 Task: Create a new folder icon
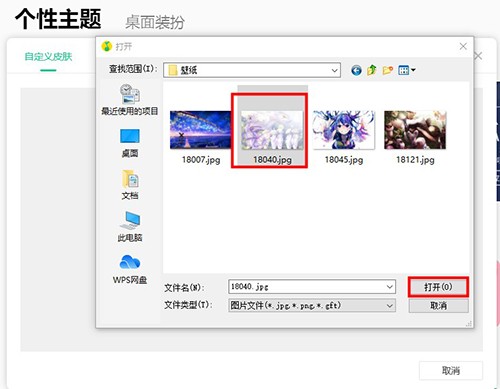(x=387, y=70)
